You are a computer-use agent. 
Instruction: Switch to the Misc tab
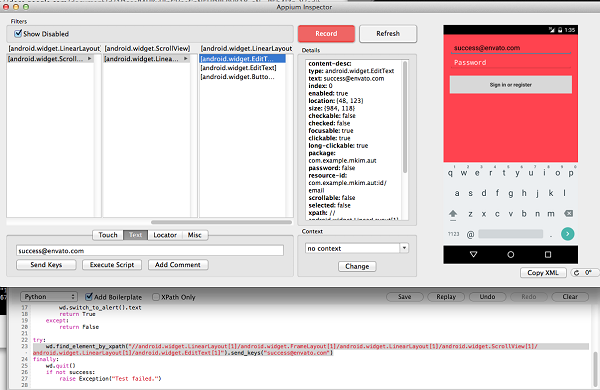click(194, 235)
